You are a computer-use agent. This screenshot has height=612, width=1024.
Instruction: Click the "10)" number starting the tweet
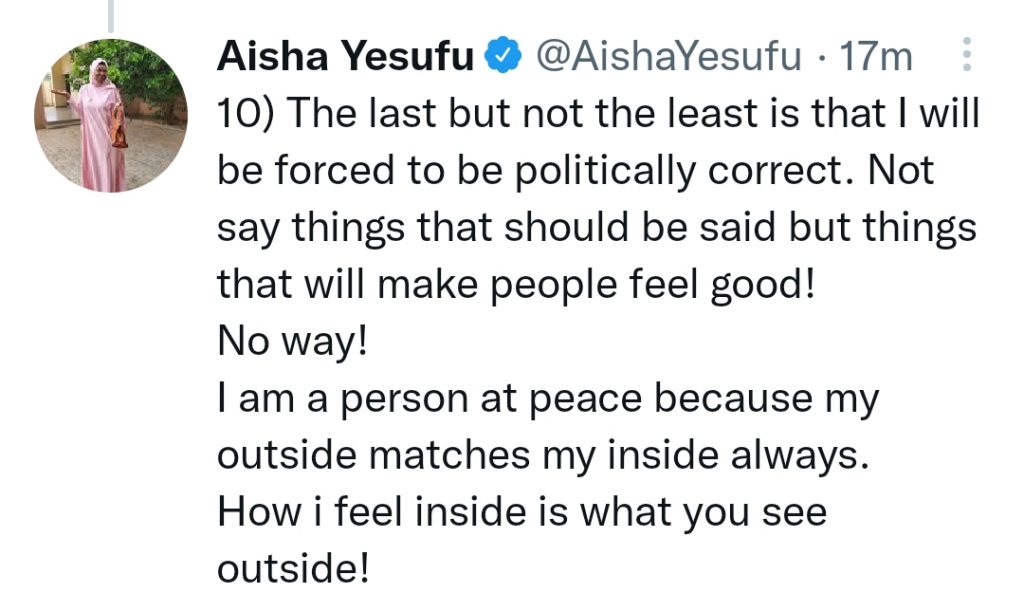(246, 114)
